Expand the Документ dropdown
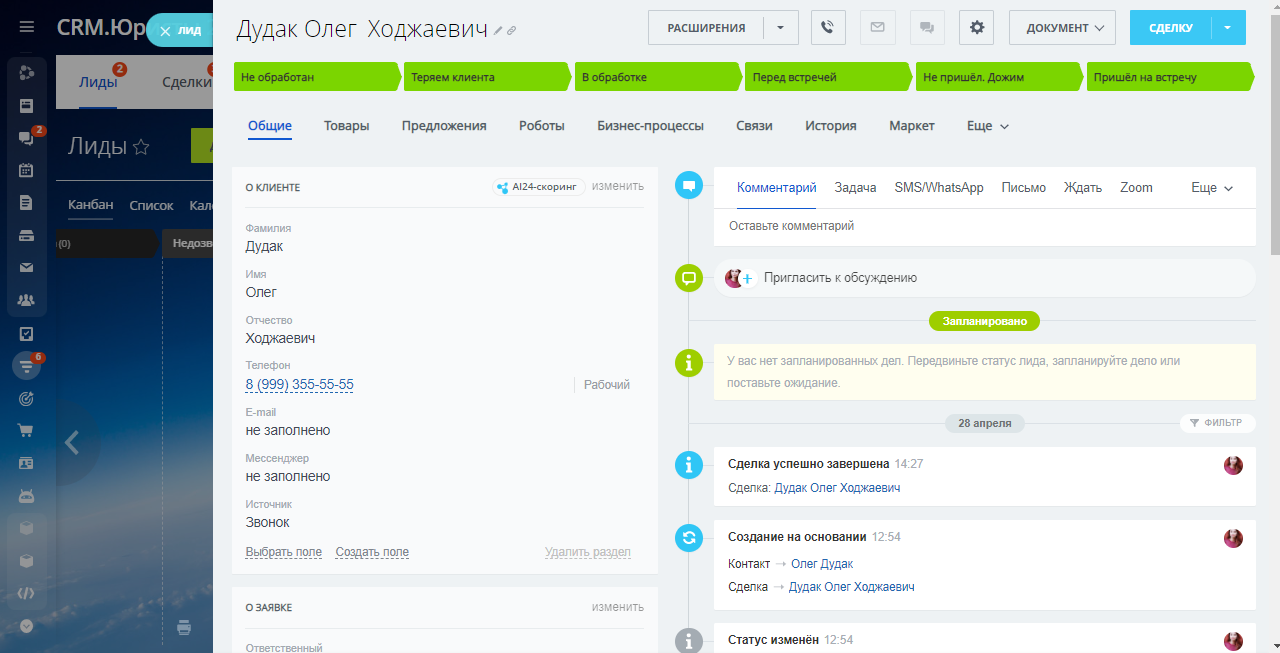 [1062, 28]
